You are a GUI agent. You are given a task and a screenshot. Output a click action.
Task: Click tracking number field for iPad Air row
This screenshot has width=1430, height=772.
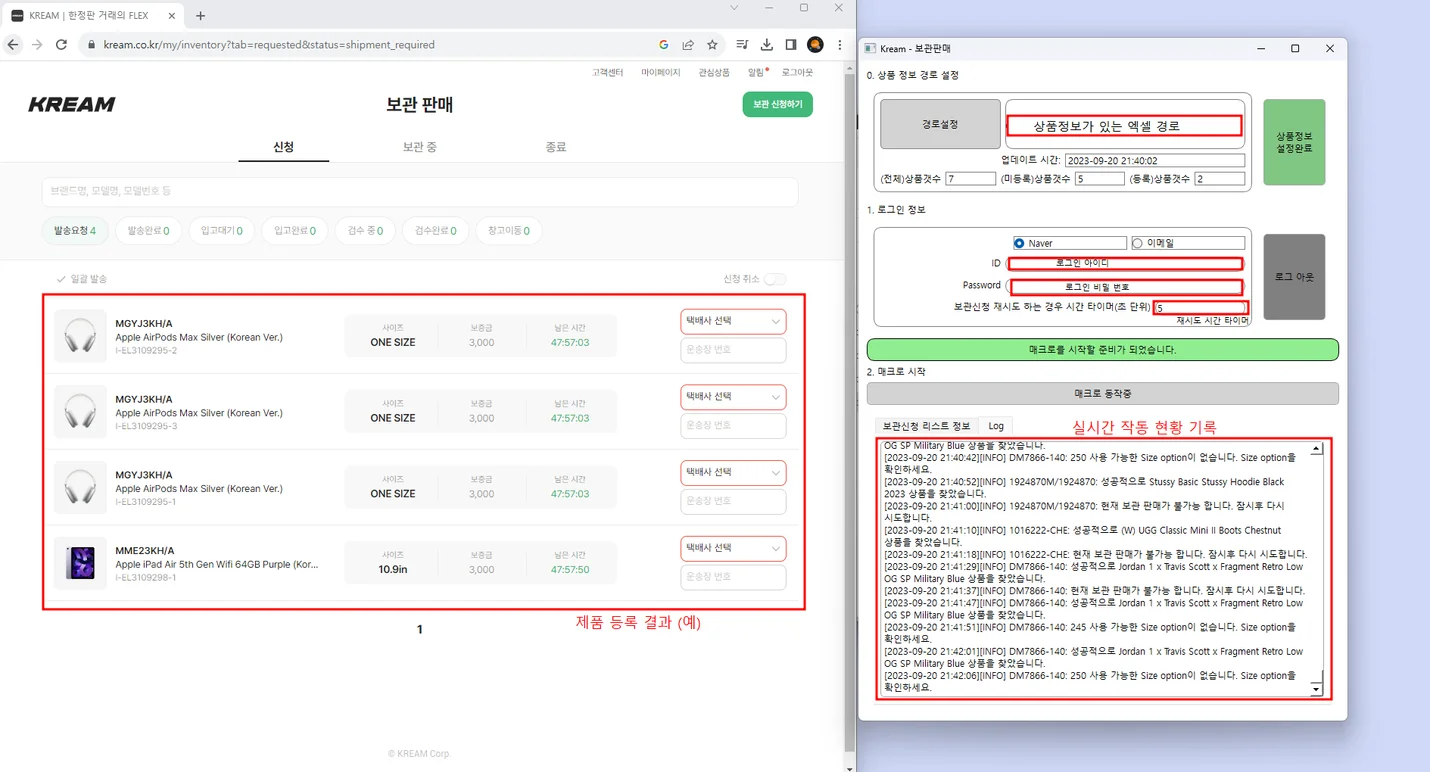click(733, 577)
